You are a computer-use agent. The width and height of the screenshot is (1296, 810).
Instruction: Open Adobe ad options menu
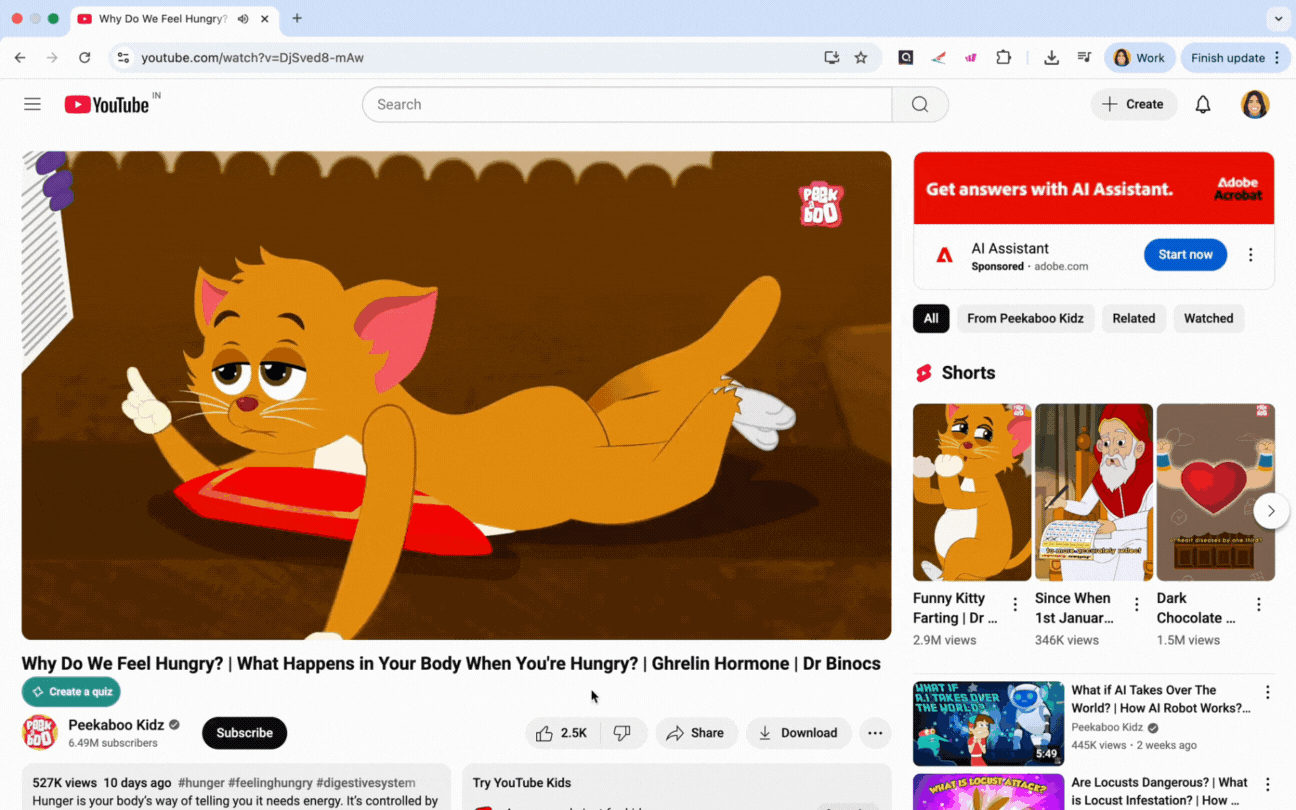[x=1250, y=255]
